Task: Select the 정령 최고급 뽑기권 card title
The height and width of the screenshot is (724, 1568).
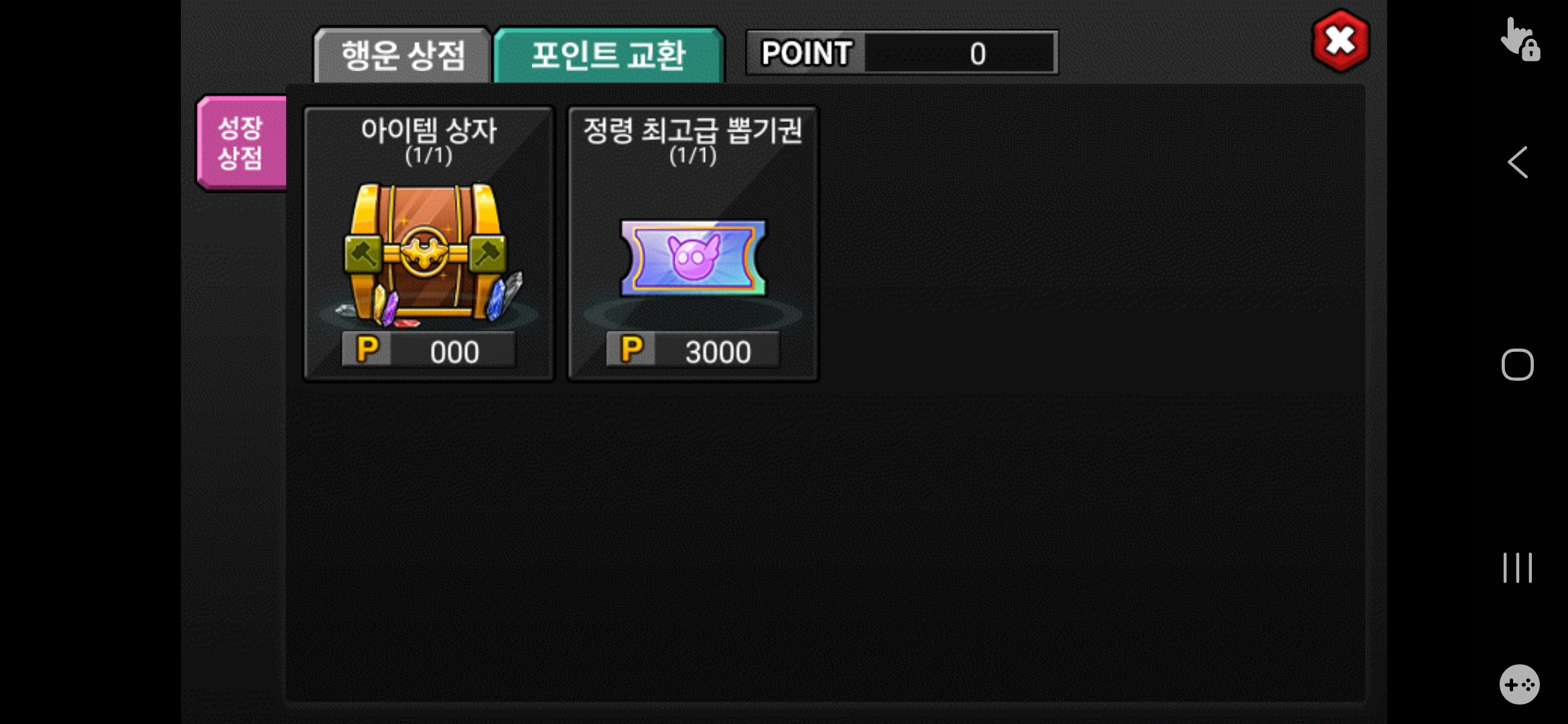Action: pos(693,129)
